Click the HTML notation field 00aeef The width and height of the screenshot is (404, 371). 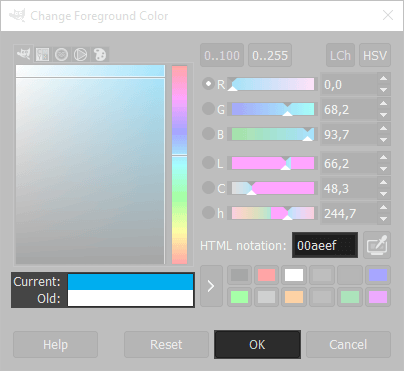tap(325, 245)
